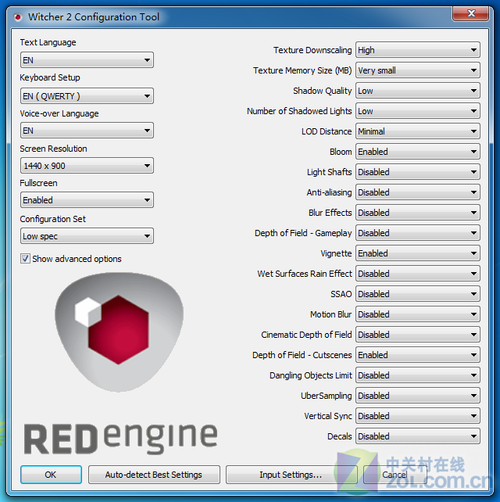Expand the Configuration Set combo box
The width and height of the screenshot is (500, 502).
tap(87, 236)
